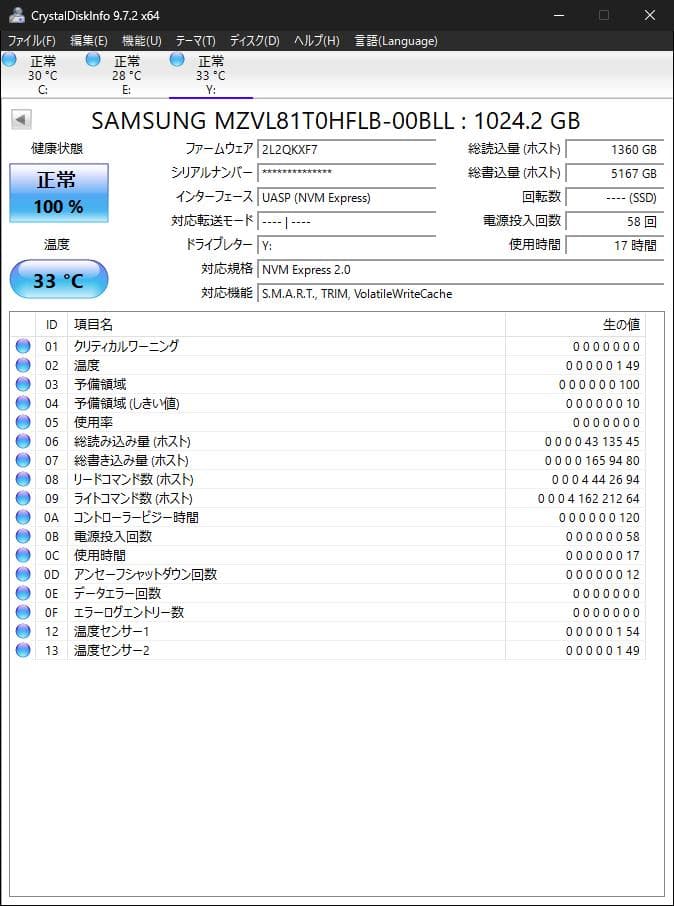Click total host writes value 5167 GB

614,173
